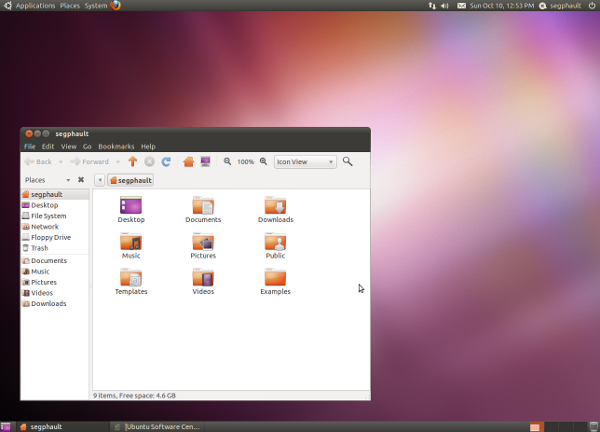Click the segphault path bar button
The width and height of the screenshot is (600, 432).
point(130,180)
